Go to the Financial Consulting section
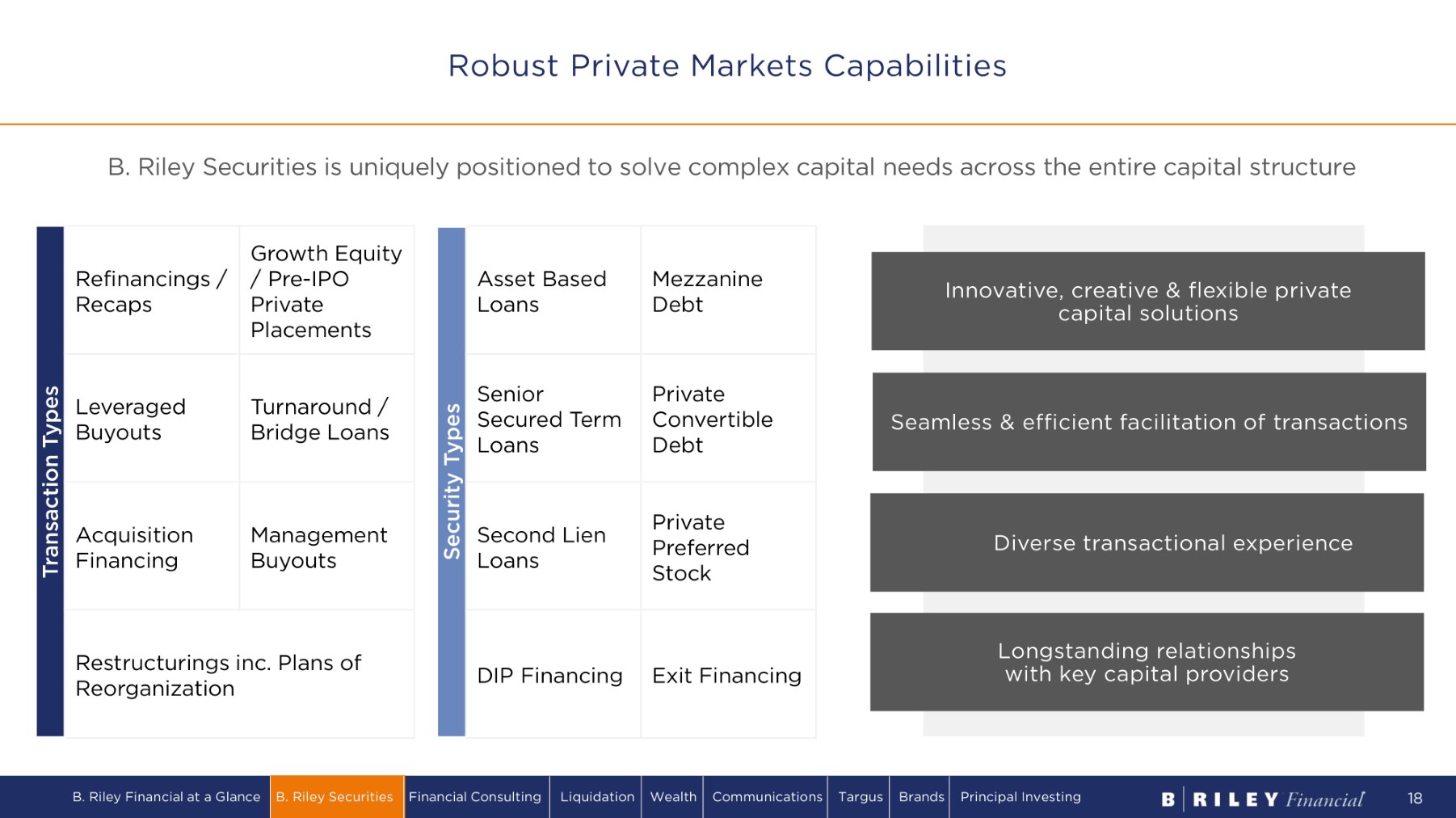This screenshot has width=1456, height=818. (475, 797)
